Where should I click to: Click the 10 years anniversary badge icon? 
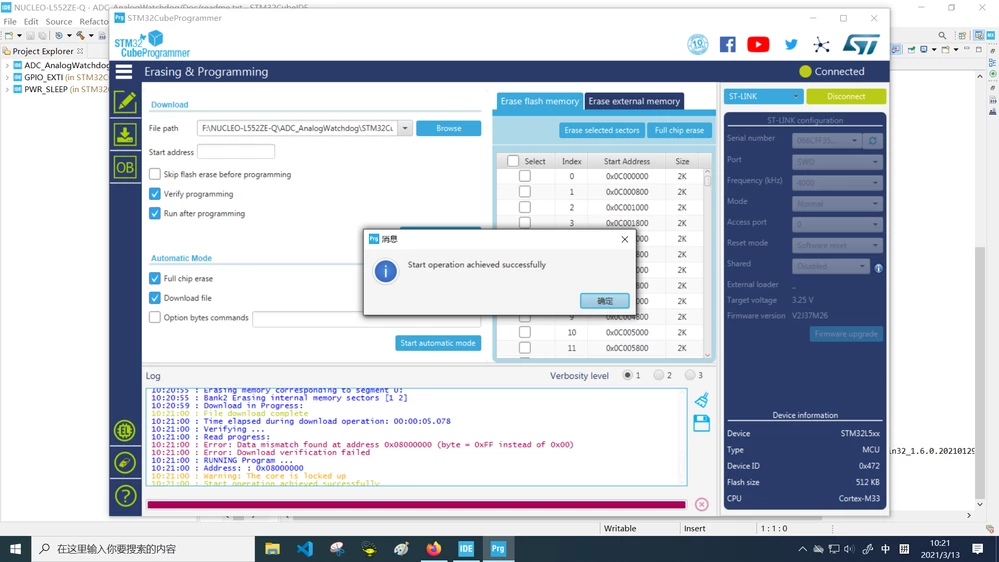tap(698, 44)
